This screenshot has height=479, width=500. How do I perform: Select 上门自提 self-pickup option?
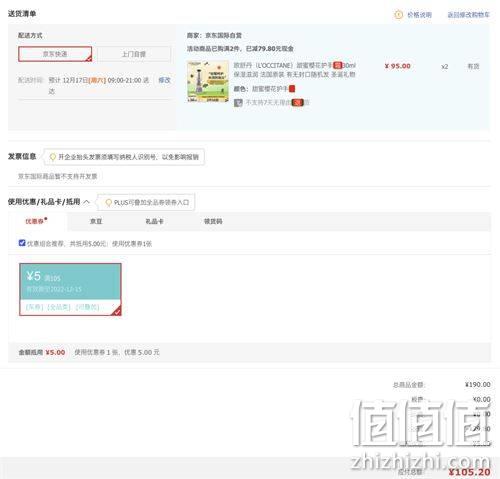pos(134,54)
